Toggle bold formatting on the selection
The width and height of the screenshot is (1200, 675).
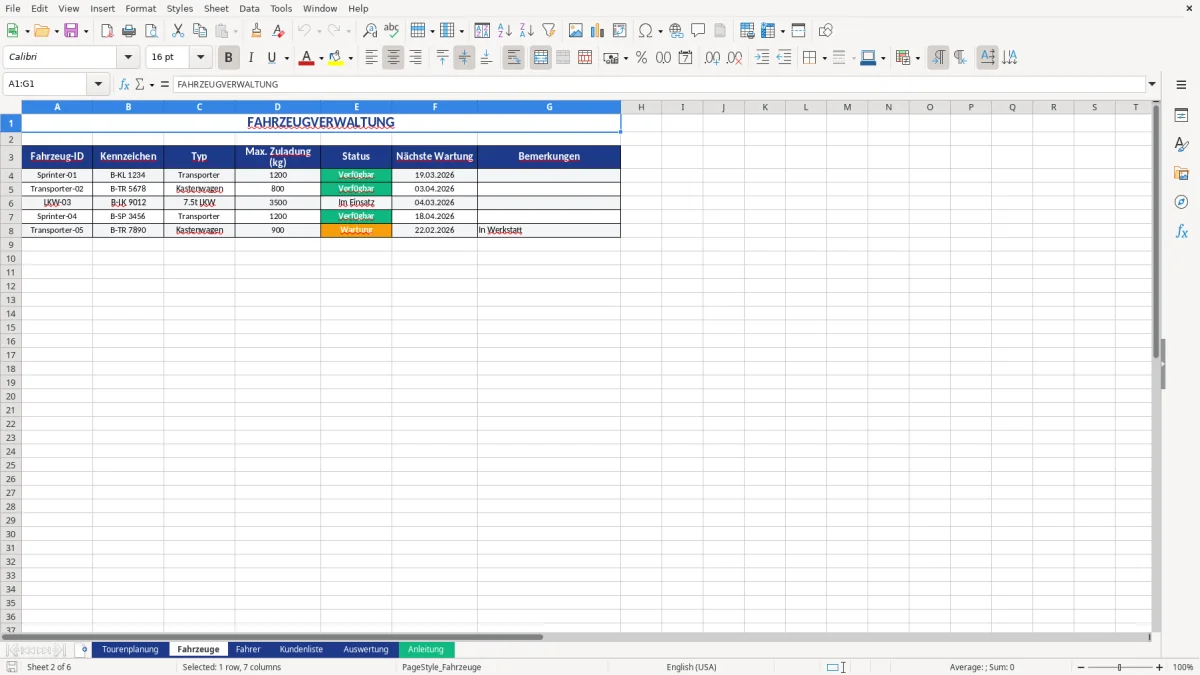[228, 57]
